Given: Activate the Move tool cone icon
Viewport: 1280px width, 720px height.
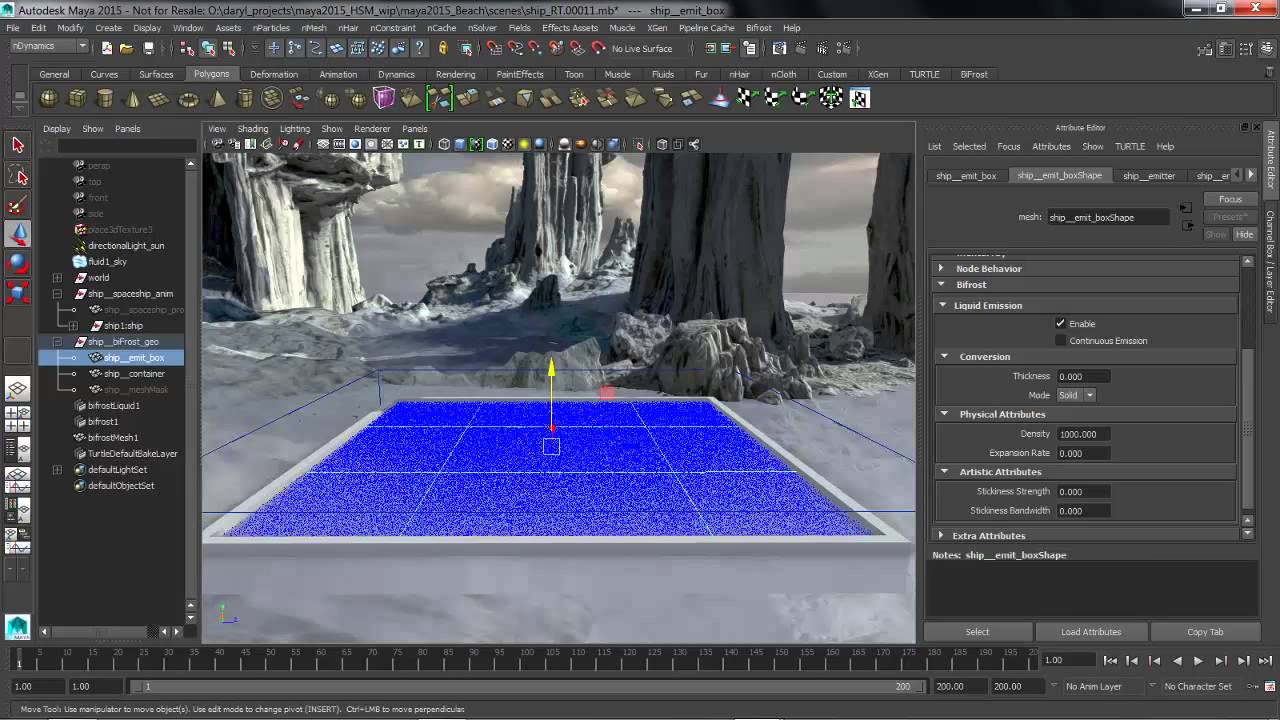Looking at the screenshot, I should click(x=17, y=234).
